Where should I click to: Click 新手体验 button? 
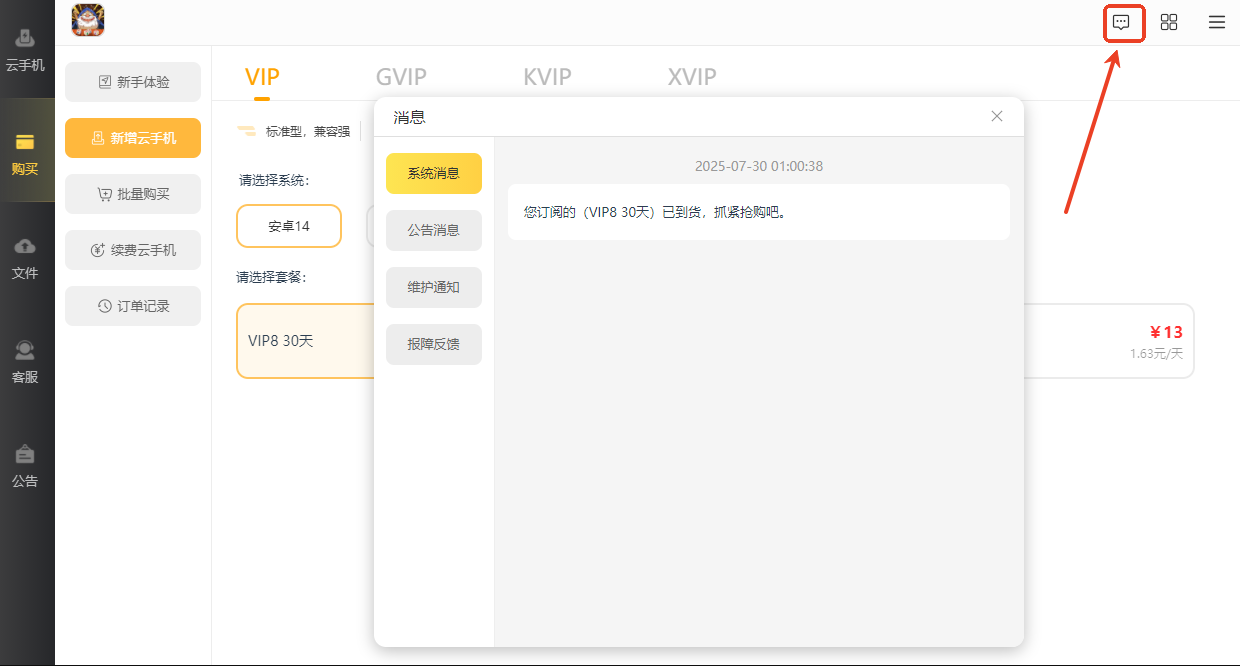(133, 82)
